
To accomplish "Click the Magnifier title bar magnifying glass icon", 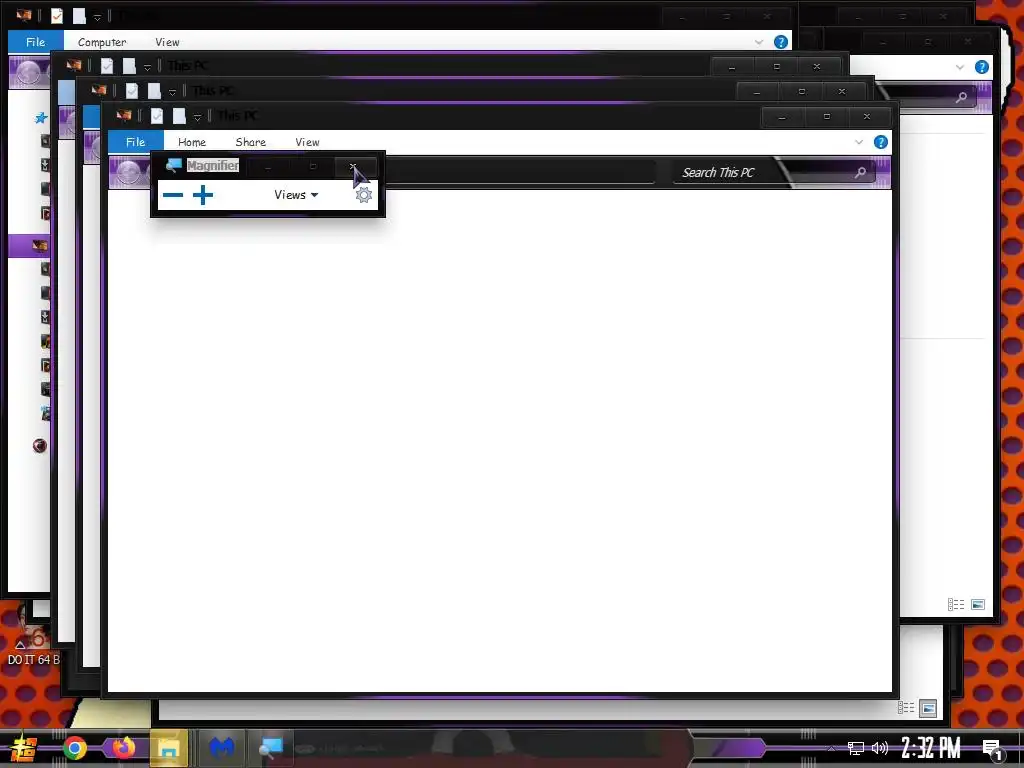I will (173, 165).
